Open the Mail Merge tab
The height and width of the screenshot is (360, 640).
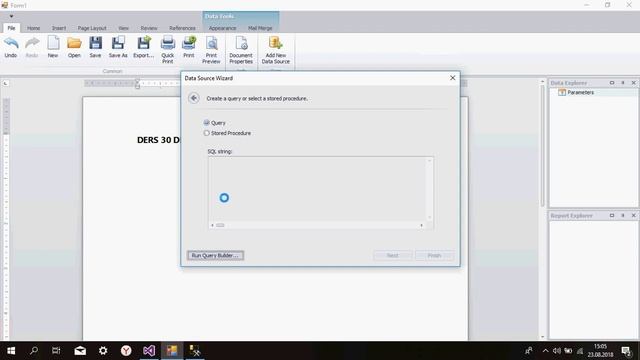click(x=260, y=28)
